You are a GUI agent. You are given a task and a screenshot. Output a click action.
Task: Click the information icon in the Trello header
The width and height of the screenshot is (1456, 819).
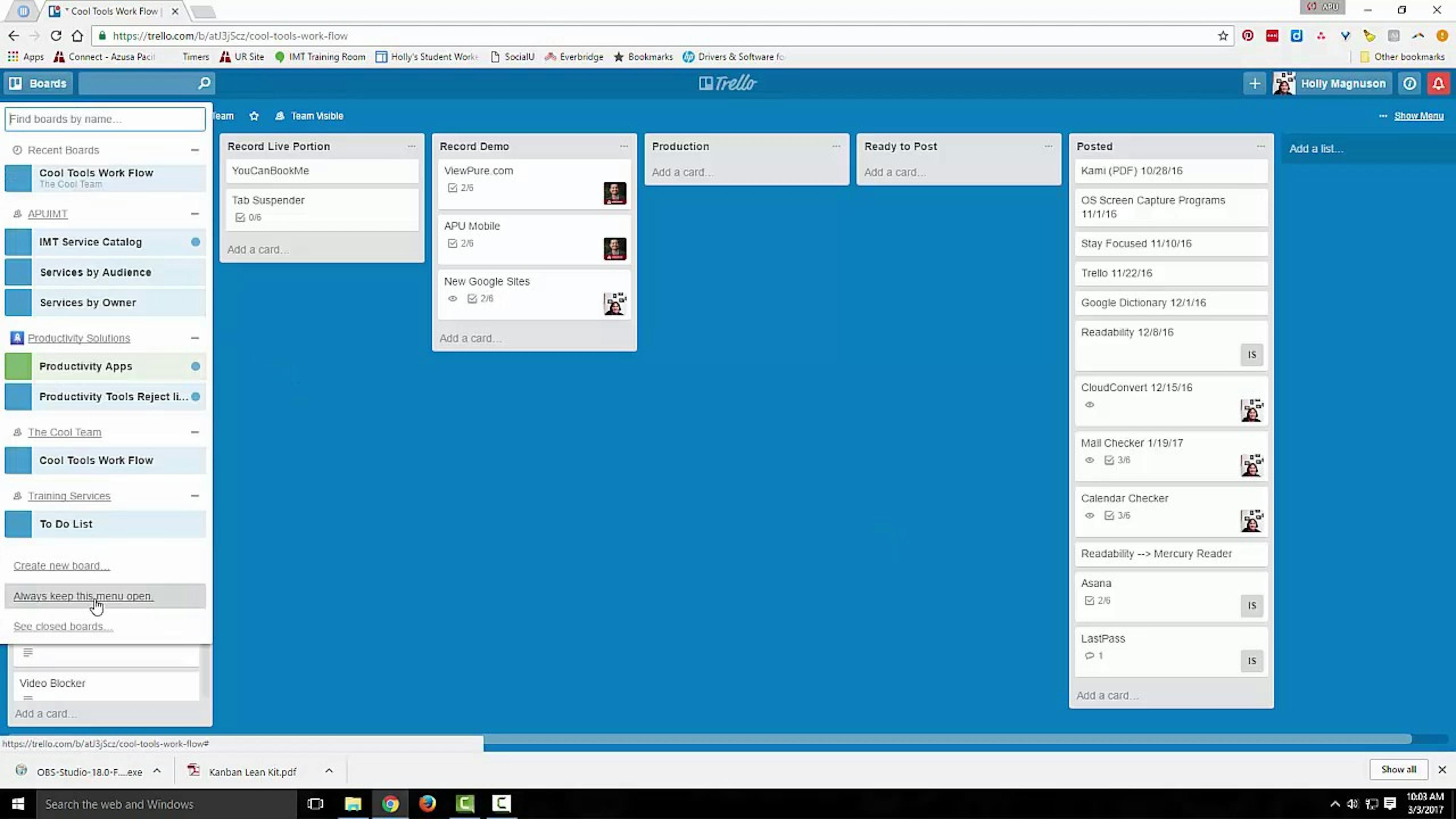point(1410,84)
